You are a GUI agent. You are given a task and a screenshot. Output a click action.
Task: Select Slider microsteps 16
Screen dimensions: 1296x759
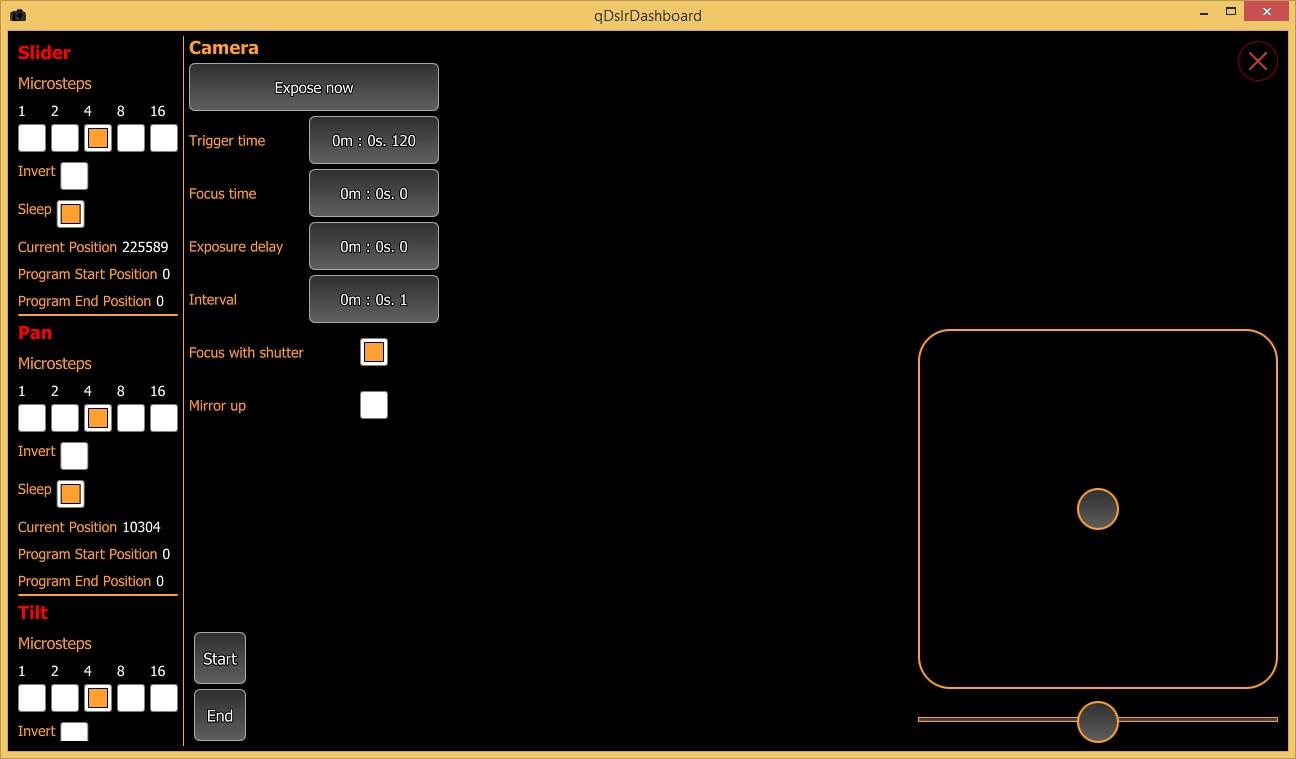point(164,138)
